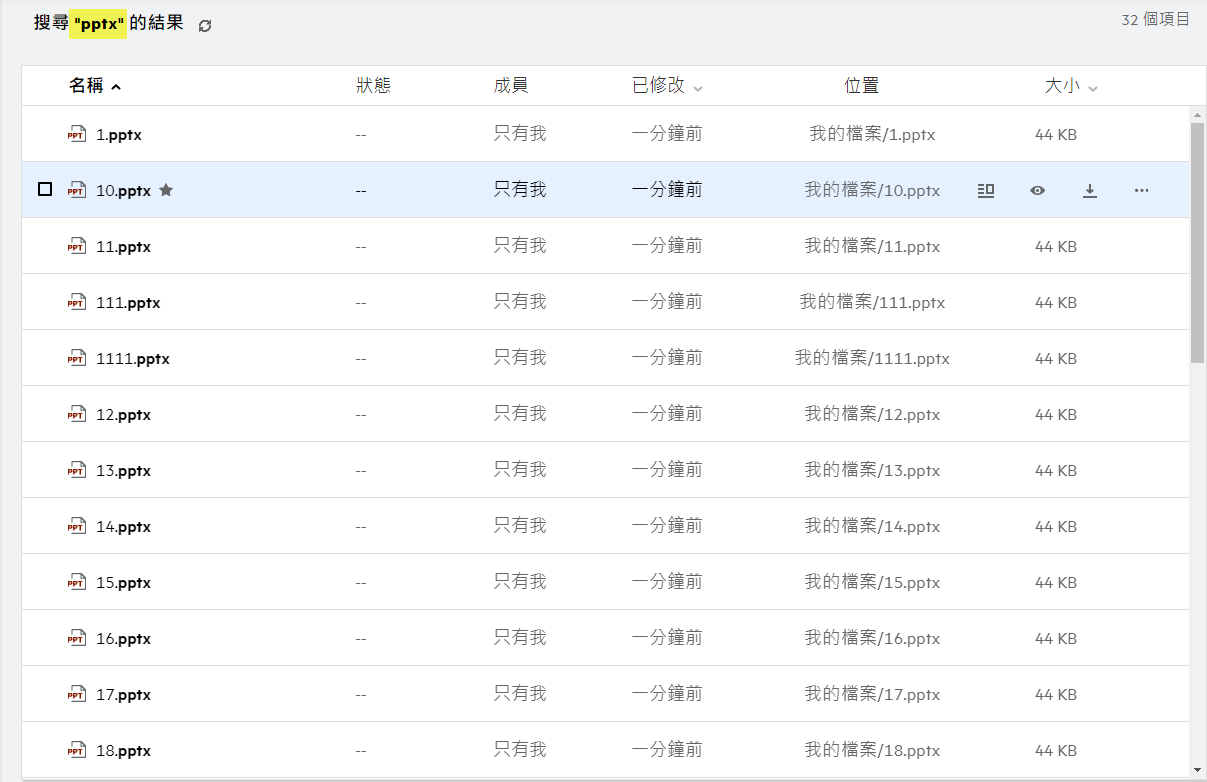The image size is (1207, 782).
Task: Click the 位置 column header
Action: pyautogui.click(x=861, y=86)
